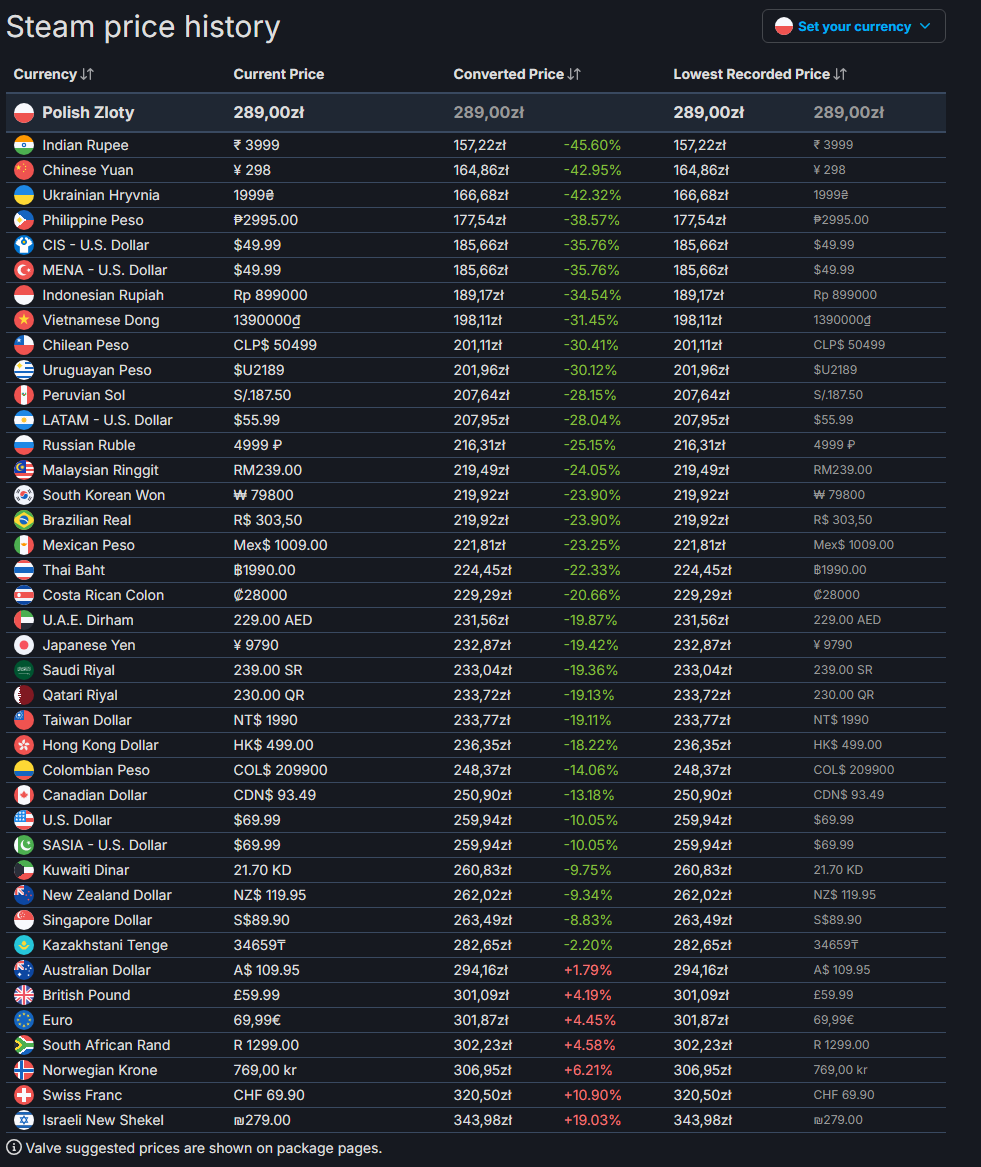
Task: Open the Set your currency dropdown
Action: (854, 26)
